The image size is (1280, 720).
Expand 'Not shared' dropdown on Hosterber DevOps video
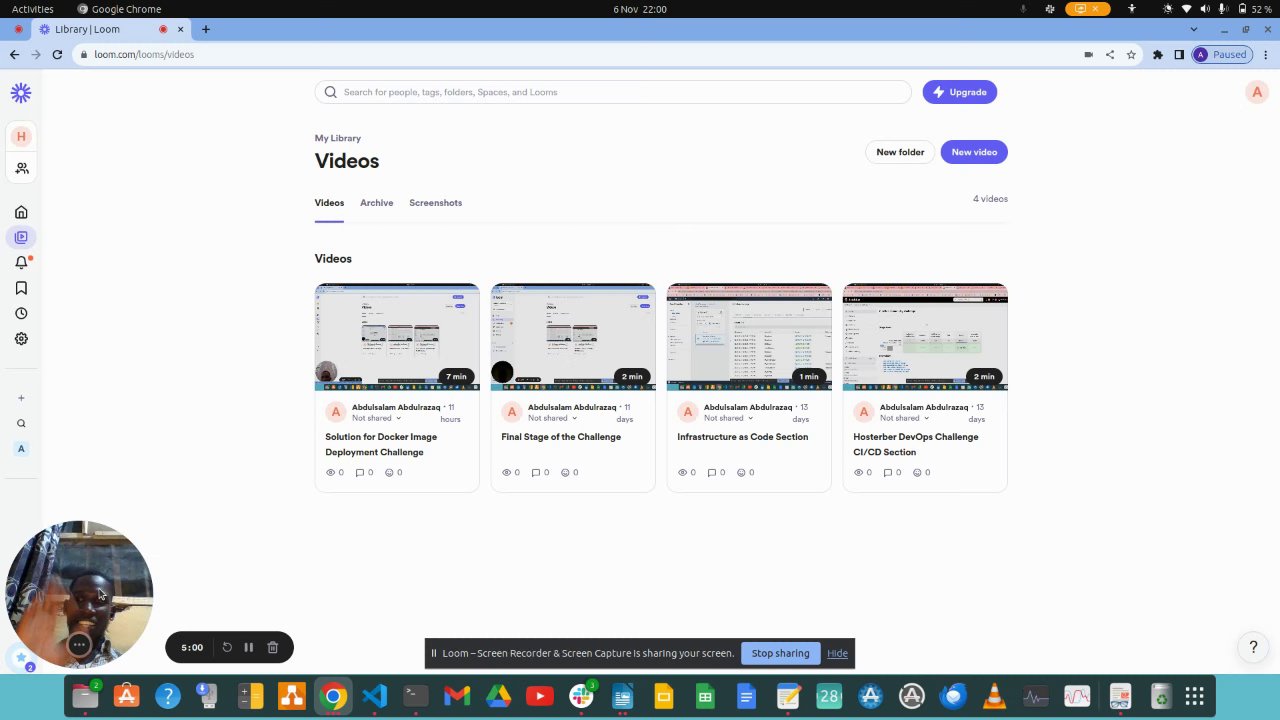pyautogui.click(x=904, y=418)
